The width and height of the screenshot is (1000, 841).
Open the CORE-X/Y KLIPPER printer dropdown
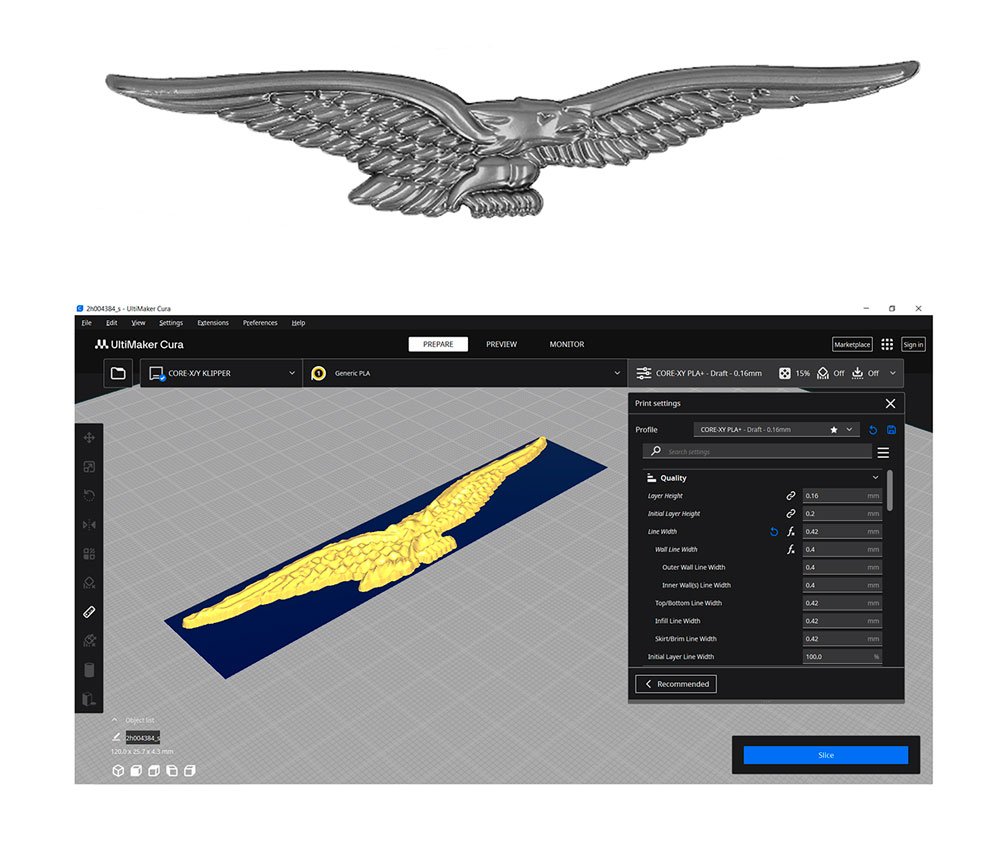coord(222,373)
